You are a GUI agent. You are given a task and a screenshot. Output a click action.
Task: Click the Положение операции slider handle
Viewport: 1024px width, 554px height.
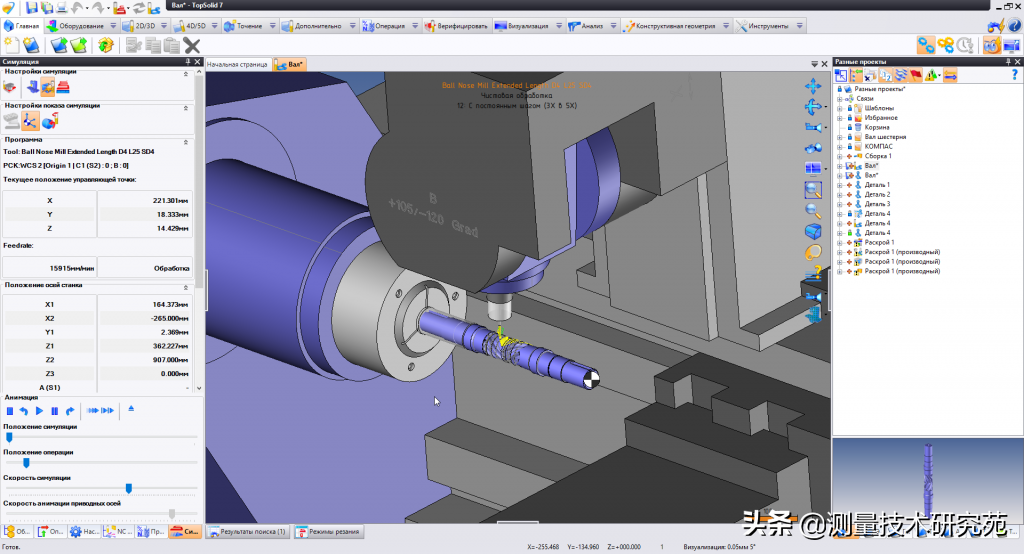(26, 463)
